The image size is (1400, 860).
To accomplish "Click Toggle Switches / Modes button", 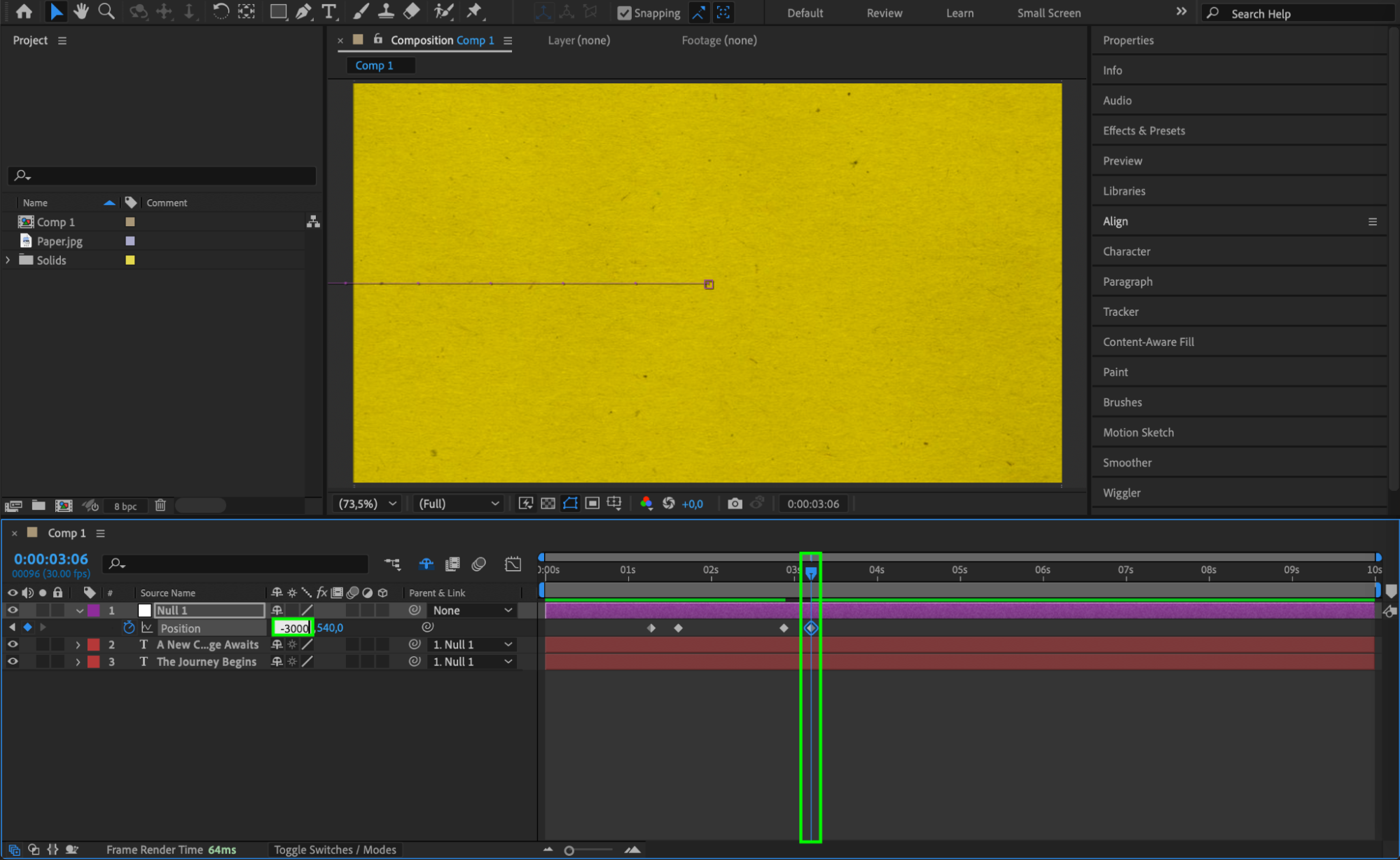I will coord(335,849).
